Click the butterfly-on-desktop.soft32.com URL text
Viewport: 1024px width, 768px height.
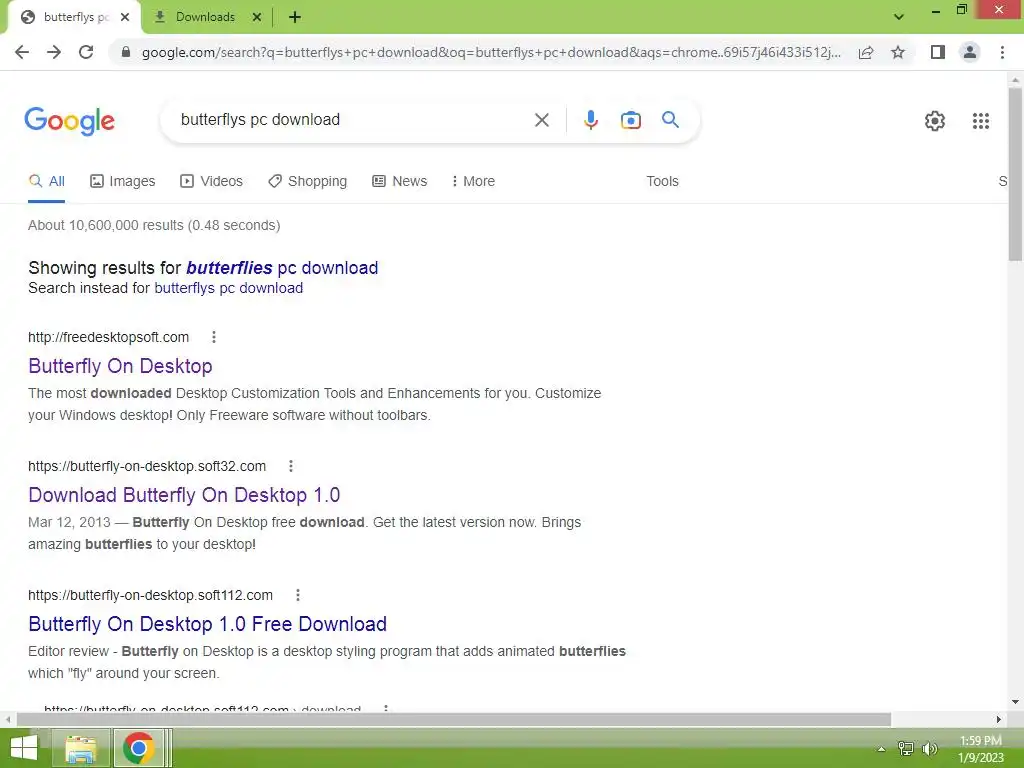coord(147,466)
